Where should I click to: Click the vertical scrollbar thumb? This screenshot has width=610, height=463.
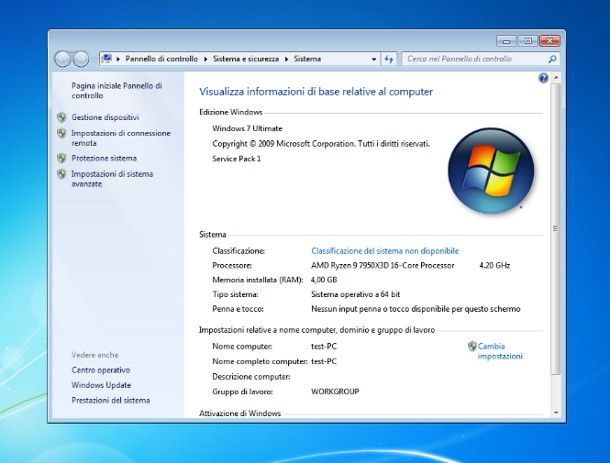click(x=556, y=229)
